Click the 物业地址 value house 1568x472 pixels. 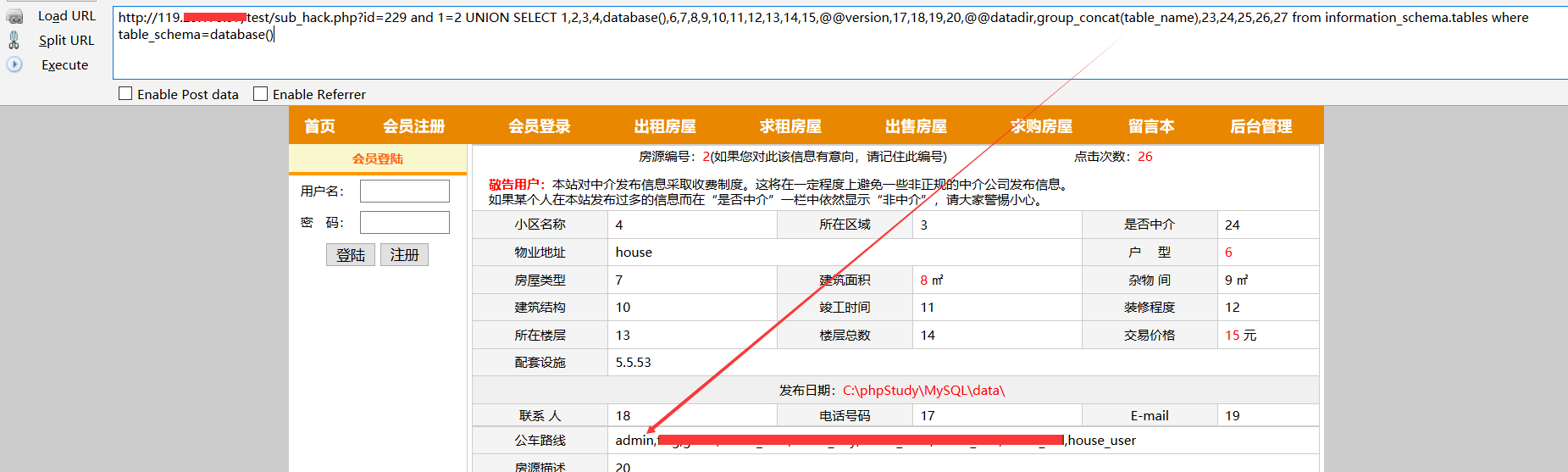tap(634, 252)
